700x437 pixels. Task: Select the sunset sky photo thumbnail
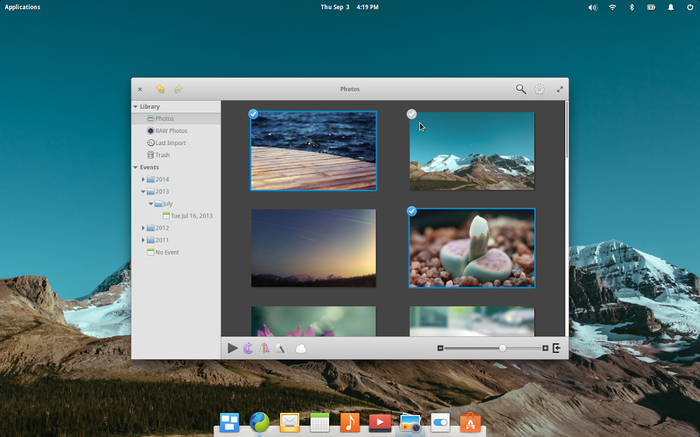313,248
